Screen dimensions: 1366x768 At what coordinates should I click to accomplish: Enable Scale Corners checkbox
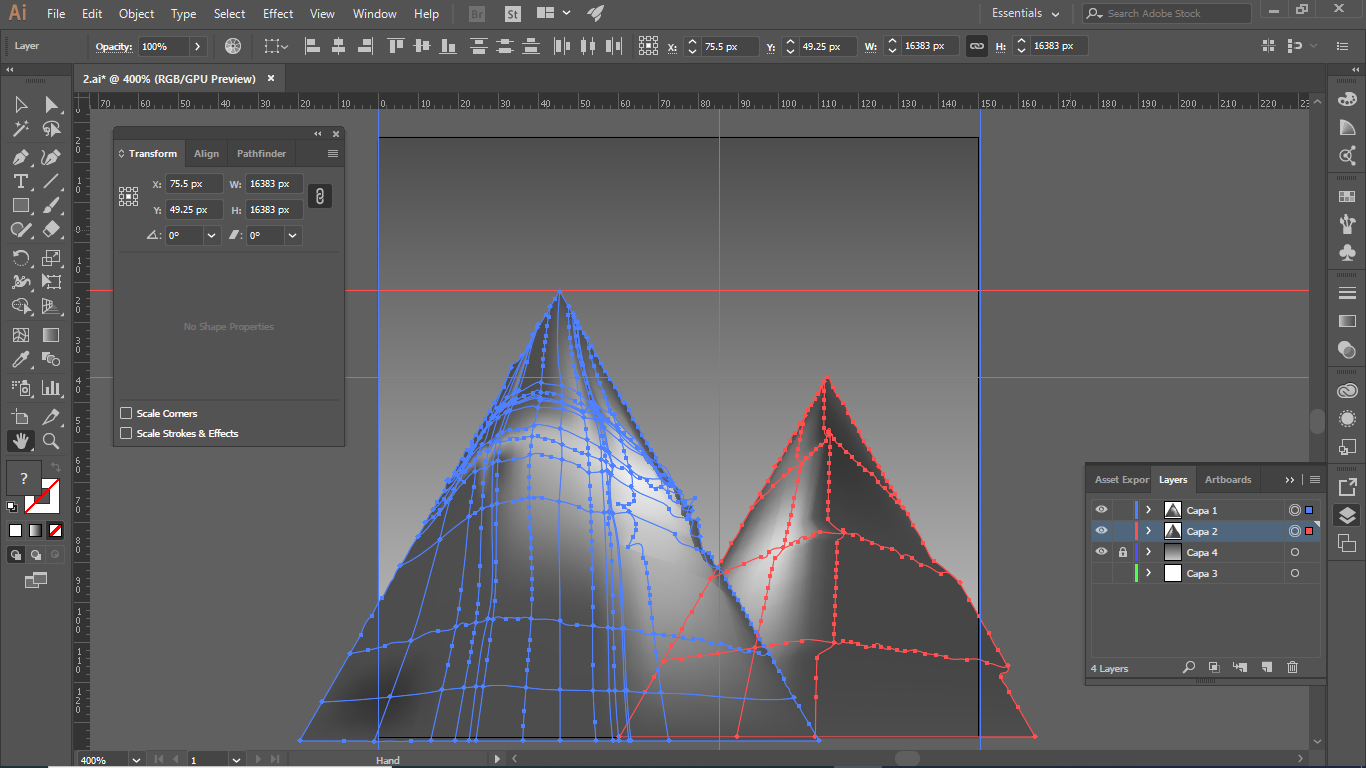click(x=126, y=413)
